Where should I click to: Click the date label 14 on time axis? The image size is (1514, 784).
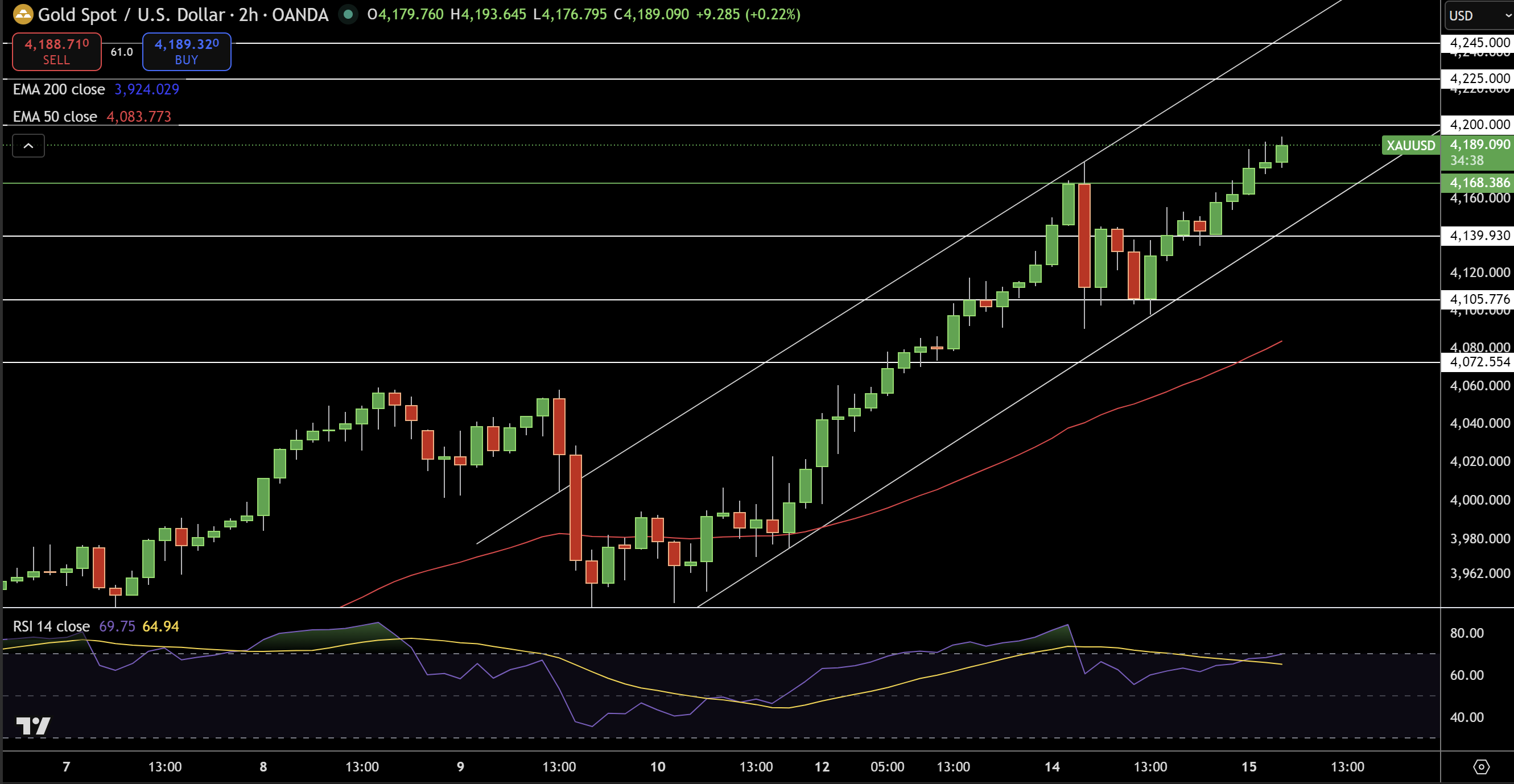pyautogui.click(x=1051, y=766)
